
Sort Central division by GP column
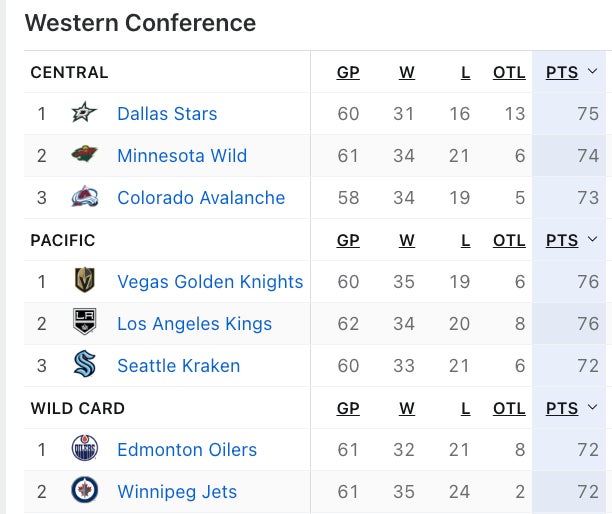348,72
